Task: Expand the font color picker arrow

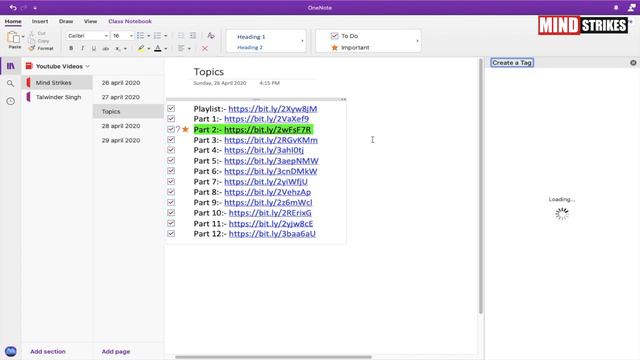Action: 166,49
